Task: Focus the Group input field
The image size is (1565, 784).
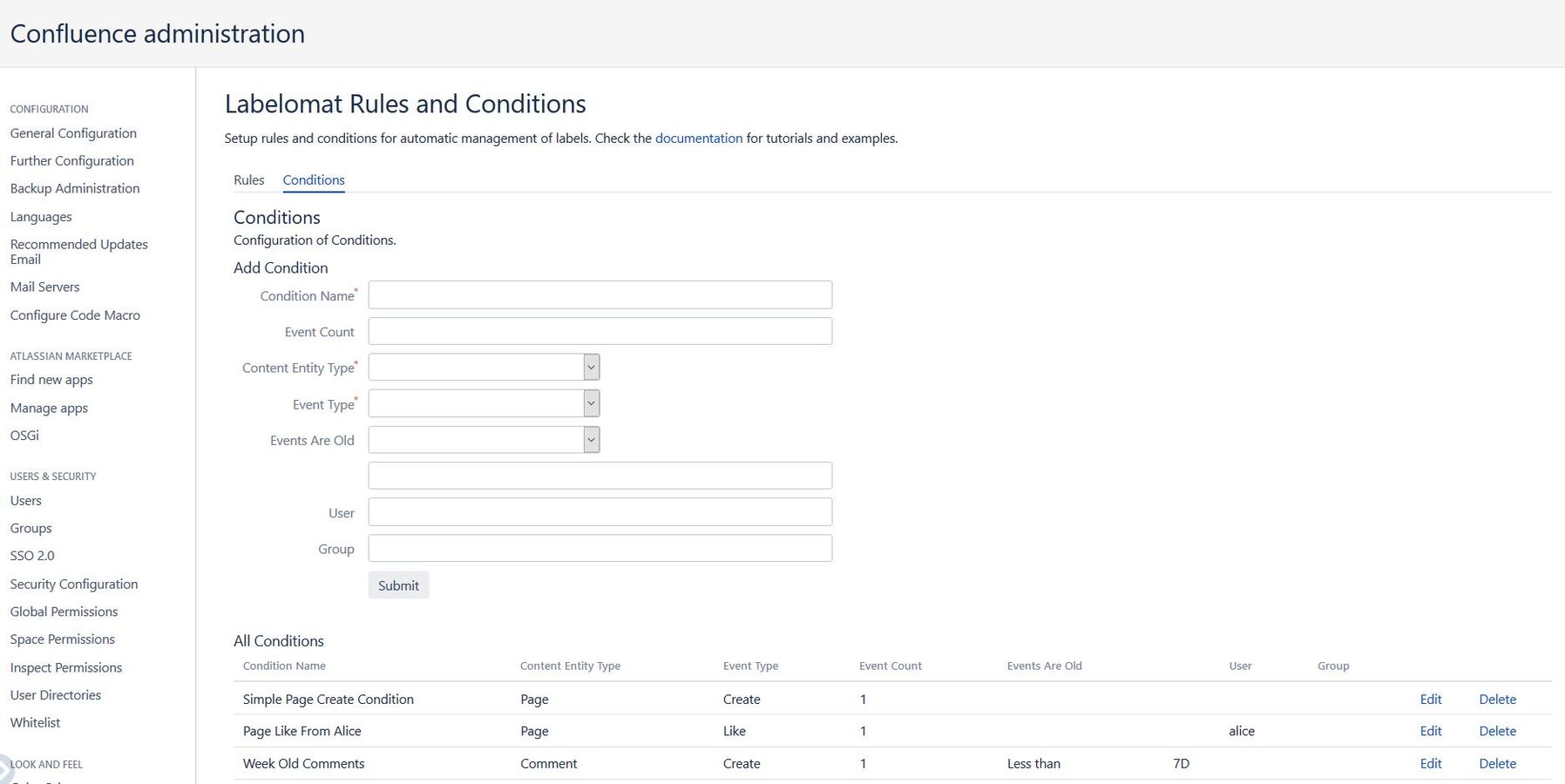Action: (600, 548)
